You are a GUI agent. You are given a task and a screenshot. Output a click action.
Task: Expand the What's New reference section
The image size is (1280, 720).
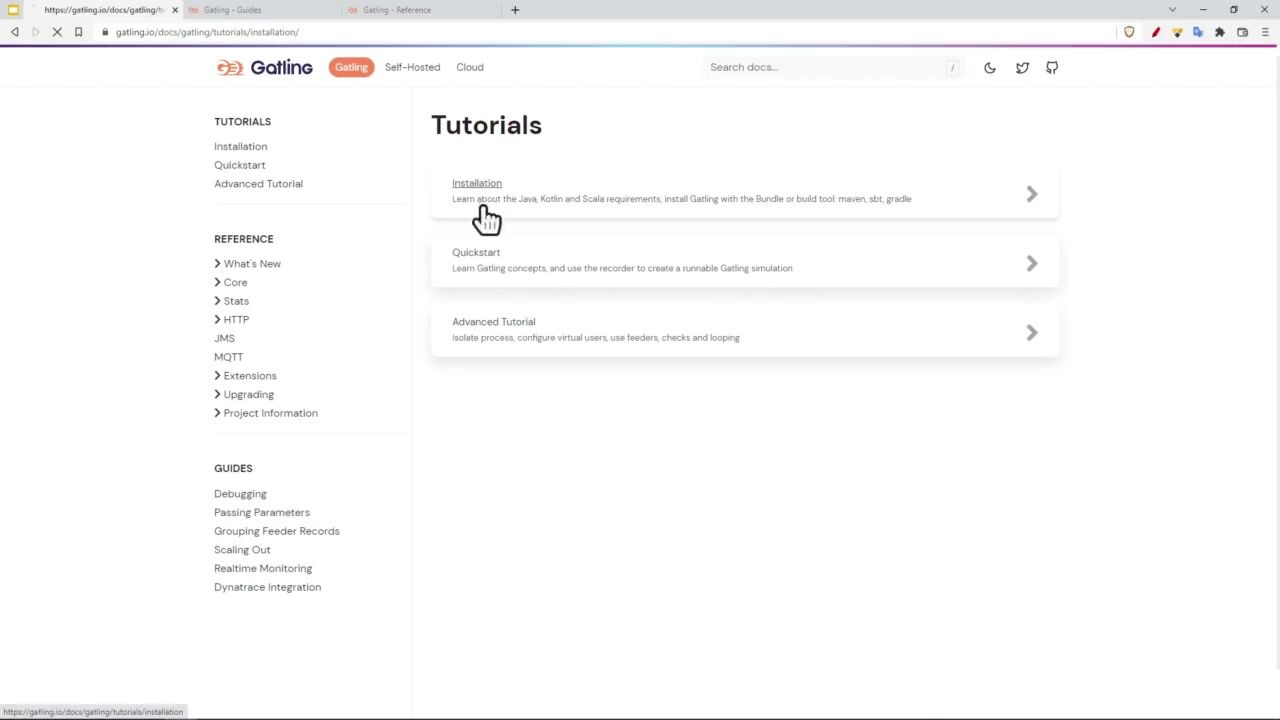(252, 264)
